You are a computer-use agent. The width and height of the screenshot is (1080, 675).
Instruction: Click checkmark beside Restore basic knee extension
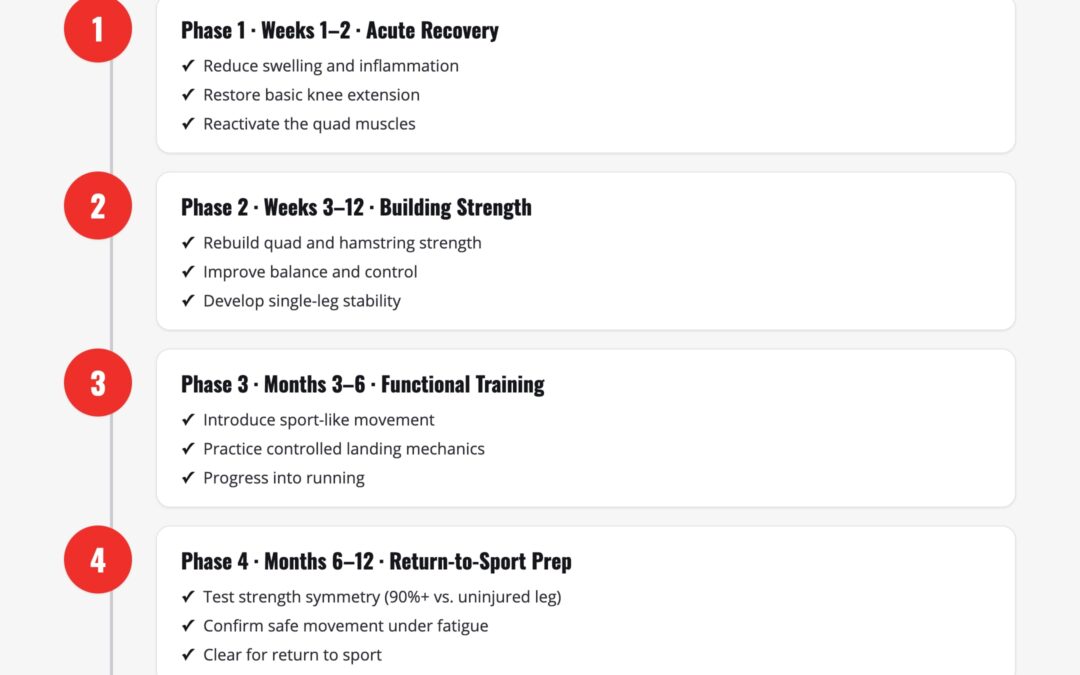[188, 95]
